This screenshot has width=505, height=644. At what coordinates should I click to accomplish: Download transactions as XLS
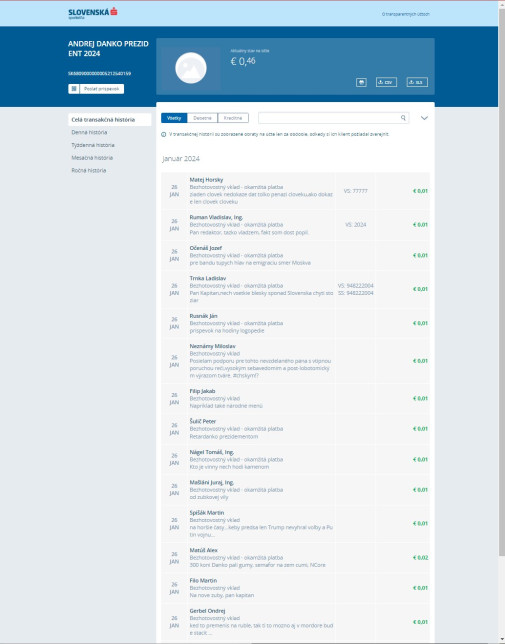417,82
